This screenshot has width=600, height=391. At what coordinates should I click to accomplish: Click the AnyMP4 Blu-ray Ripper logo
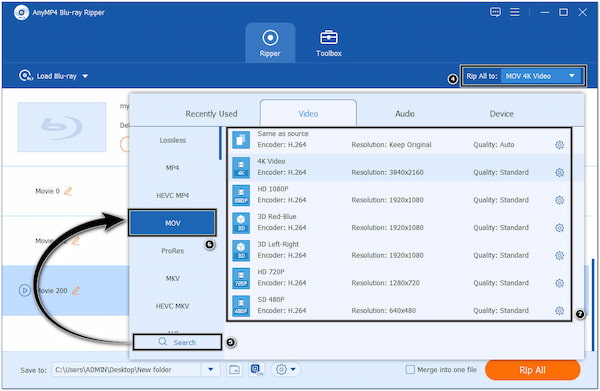pyautogui.click(x=21, y=13)
